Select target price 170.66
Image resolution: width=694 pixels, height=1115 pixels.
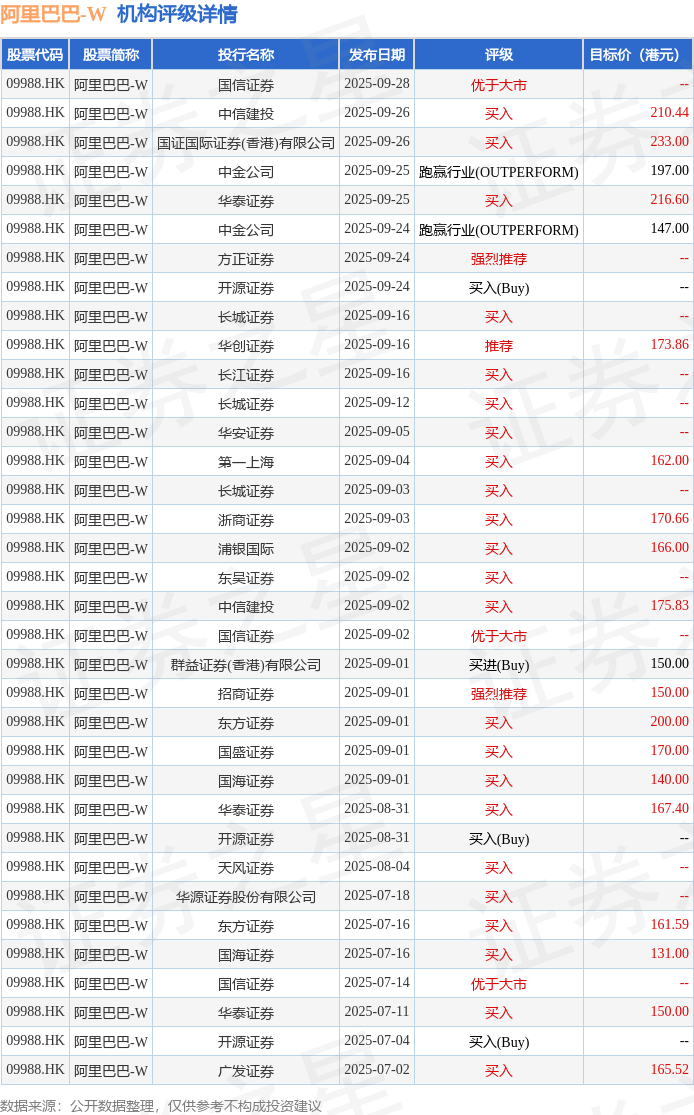[x=669, y=518]
